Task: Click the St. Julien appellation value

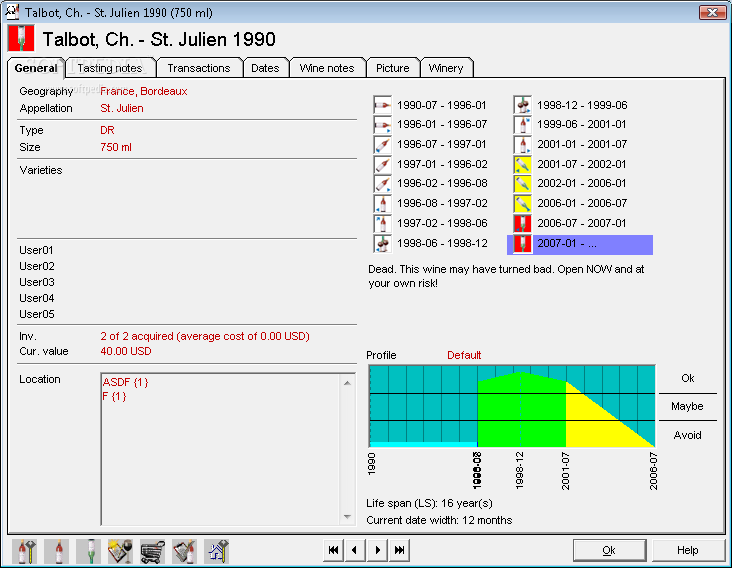Action: coord(122,108)
